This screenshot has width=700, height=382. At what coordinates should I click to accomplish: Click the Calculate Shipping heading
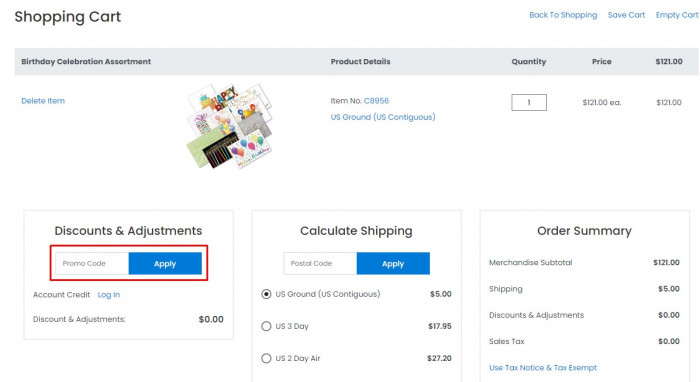[x=356, y=231]
